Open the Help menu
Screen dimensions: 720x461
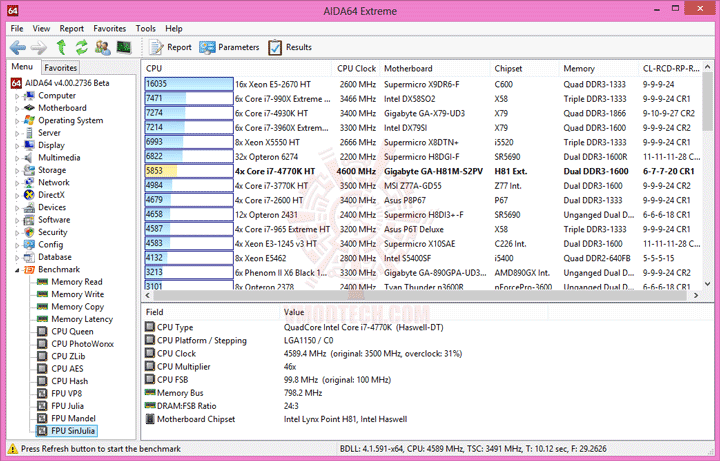tap(174, 28)
